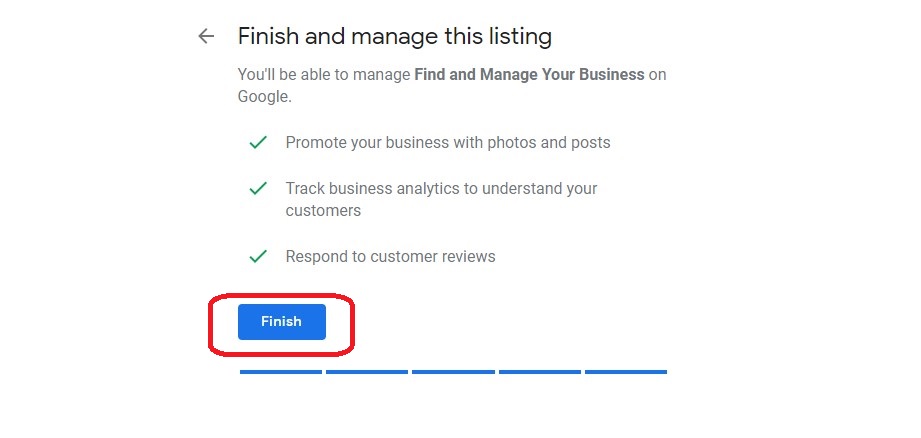This screenshot has height=438, width=921.
Task: Select the fourth blue progress step segment
Action: coord(540,372)
